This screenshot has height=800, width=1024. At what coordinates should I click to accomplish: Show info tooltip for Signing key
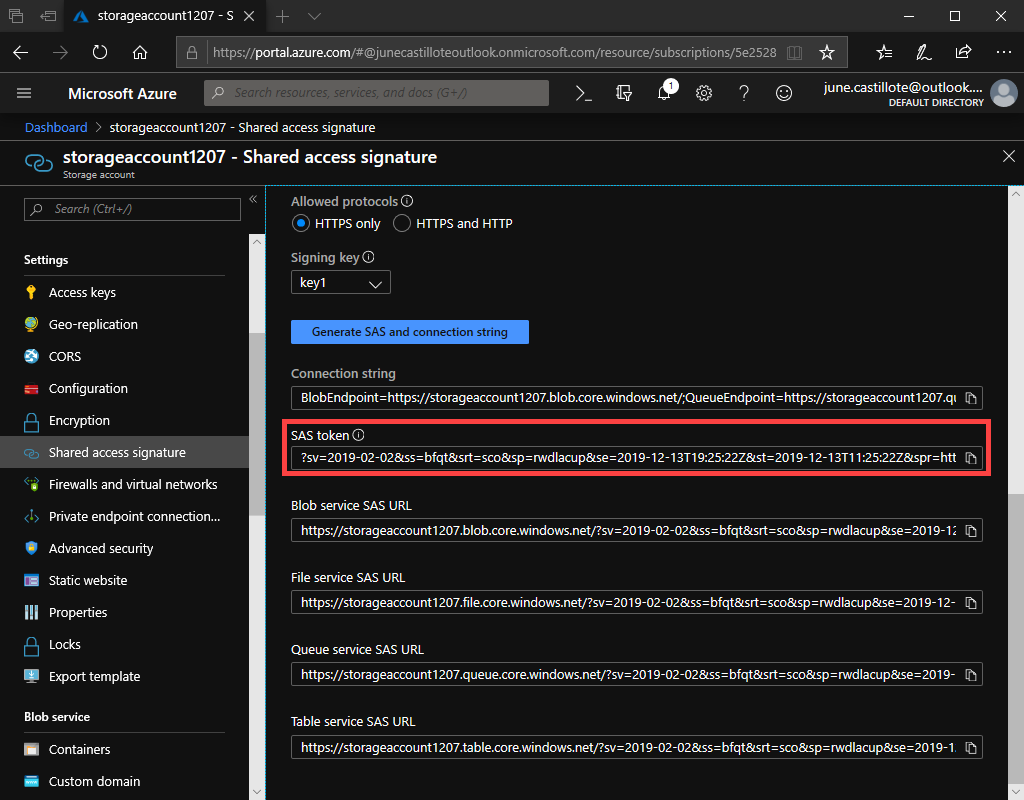tap(368, 257)
